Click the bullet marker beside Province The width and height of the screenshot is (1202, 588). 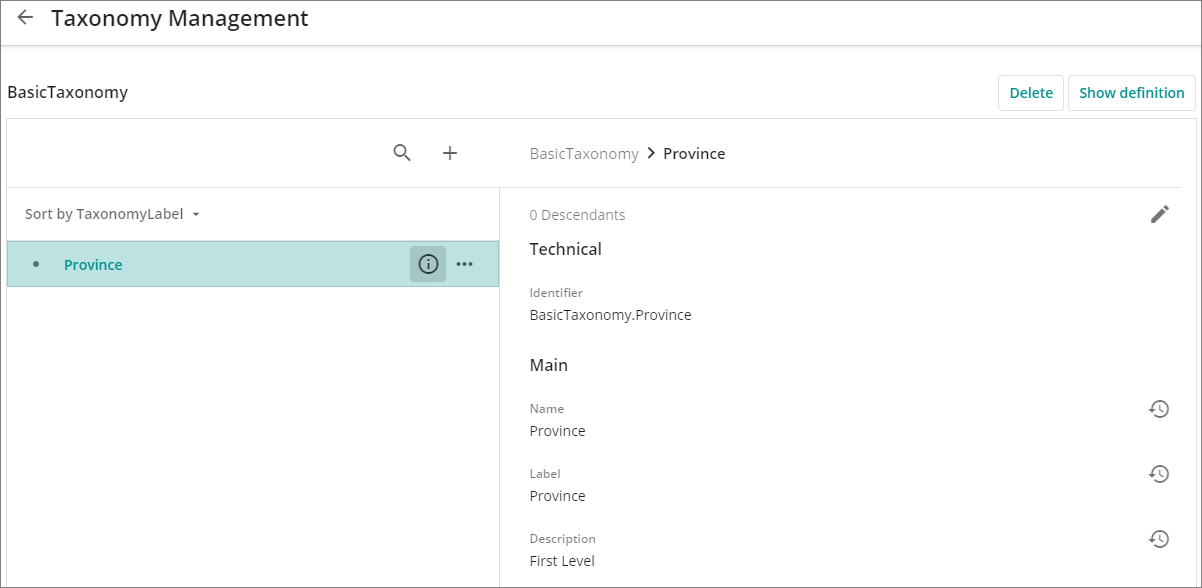click(x=37, y=264)
